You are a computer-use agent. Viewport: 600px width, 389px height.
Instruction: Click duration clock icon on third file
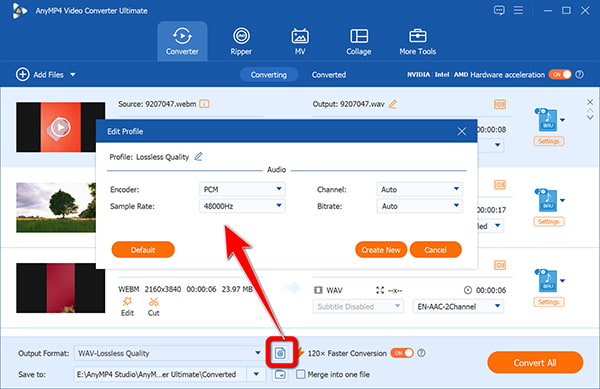468,290
